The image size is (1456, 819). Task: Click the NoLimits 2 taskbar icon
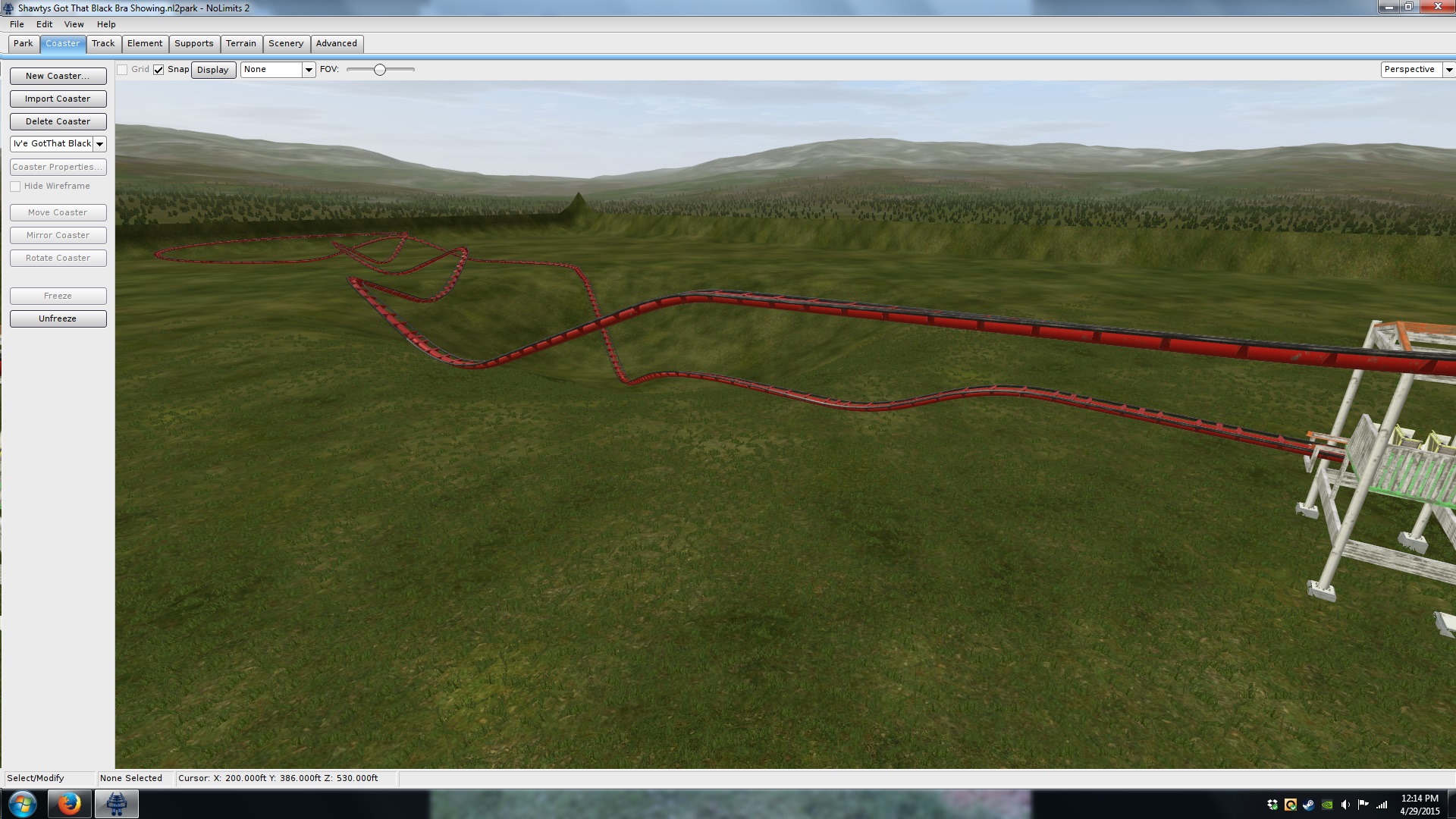pos(116,803)
